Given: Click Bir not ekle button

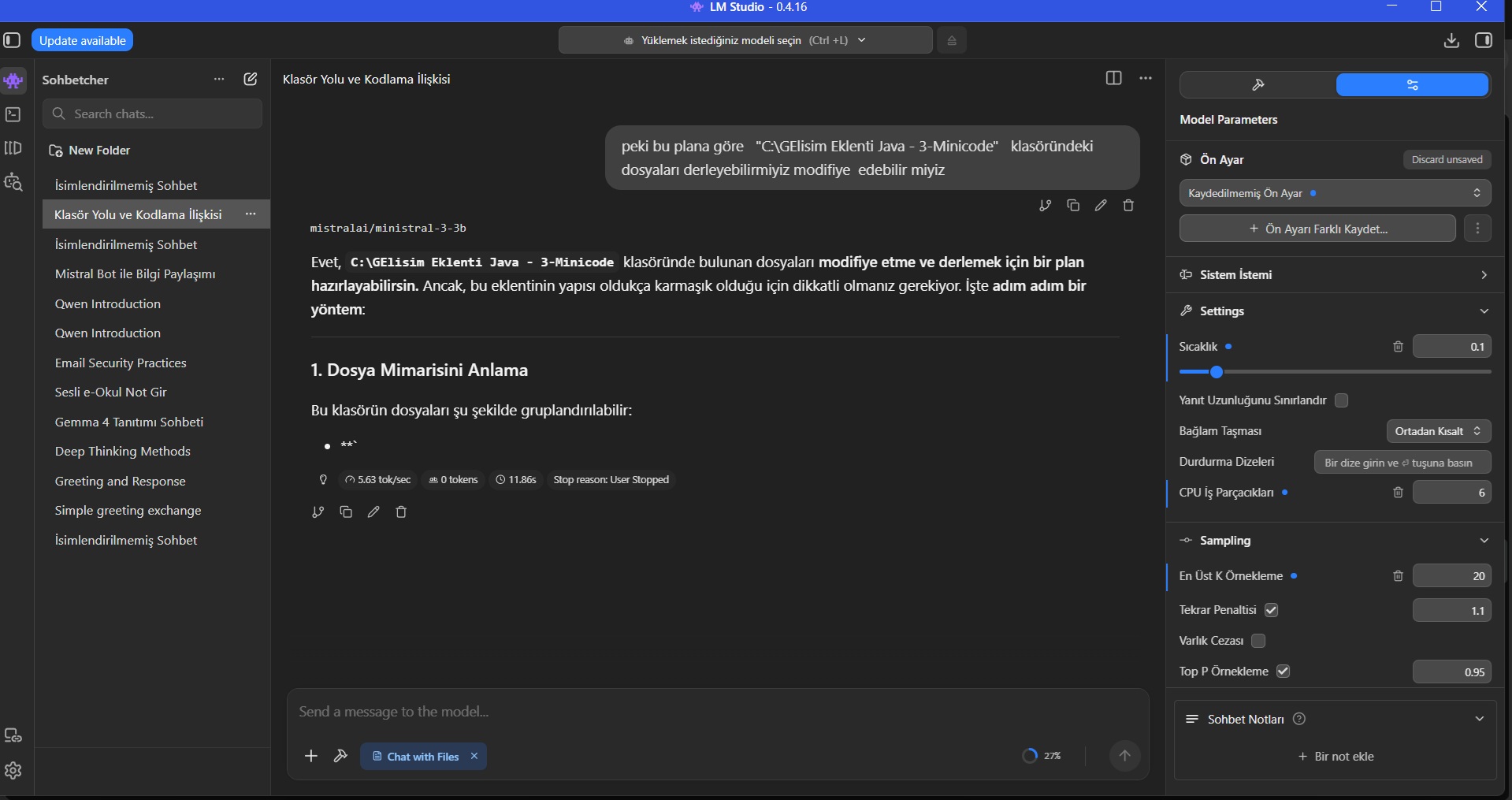Looking at the screenshot, I should tap(1336, 757).
